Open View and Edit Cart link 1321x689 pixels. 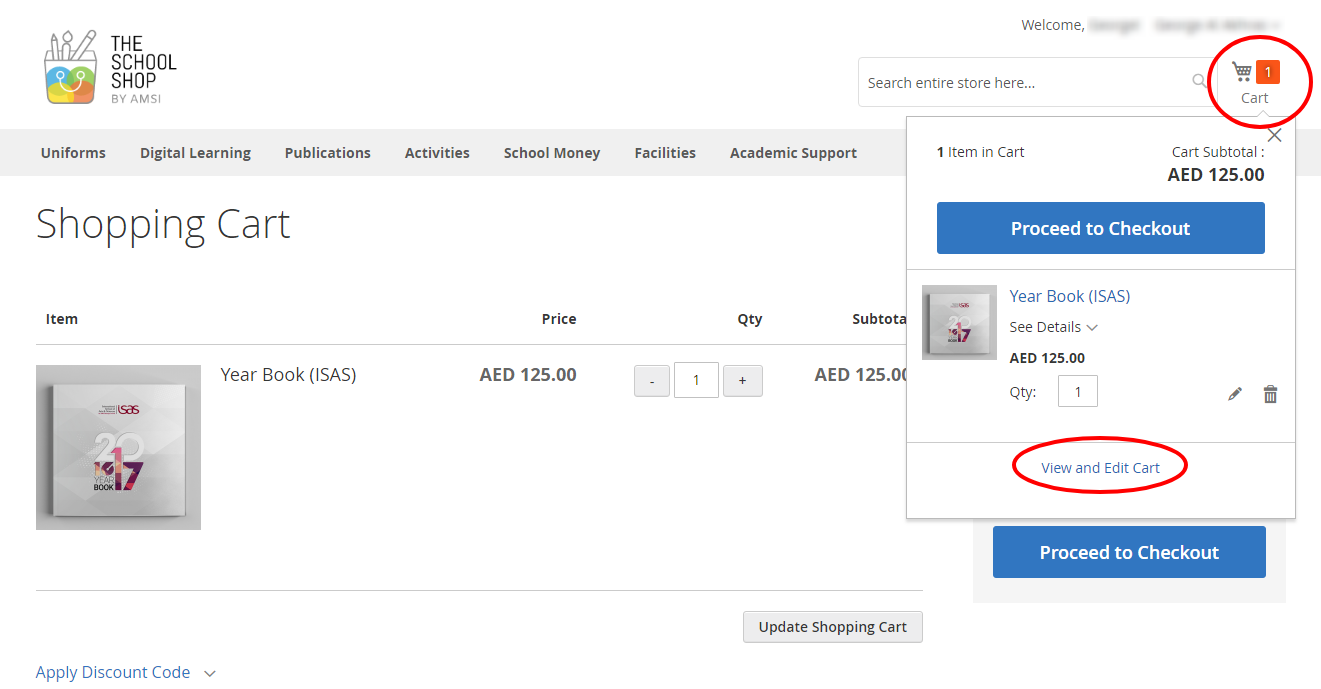[1099, 466]
